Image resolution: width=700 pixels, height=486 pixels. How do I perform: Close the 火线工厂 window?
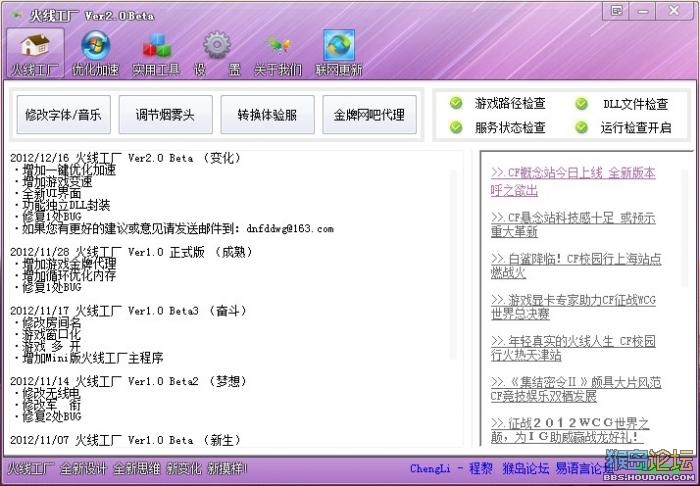tap(674, 11)
